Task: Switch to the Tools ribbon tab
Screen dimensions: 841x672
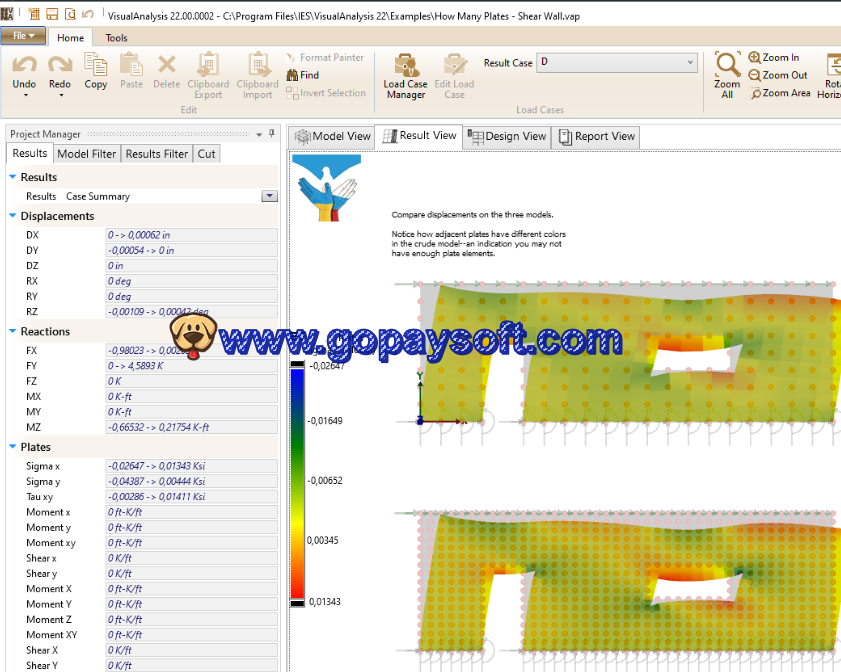Action: pos(116,38)
